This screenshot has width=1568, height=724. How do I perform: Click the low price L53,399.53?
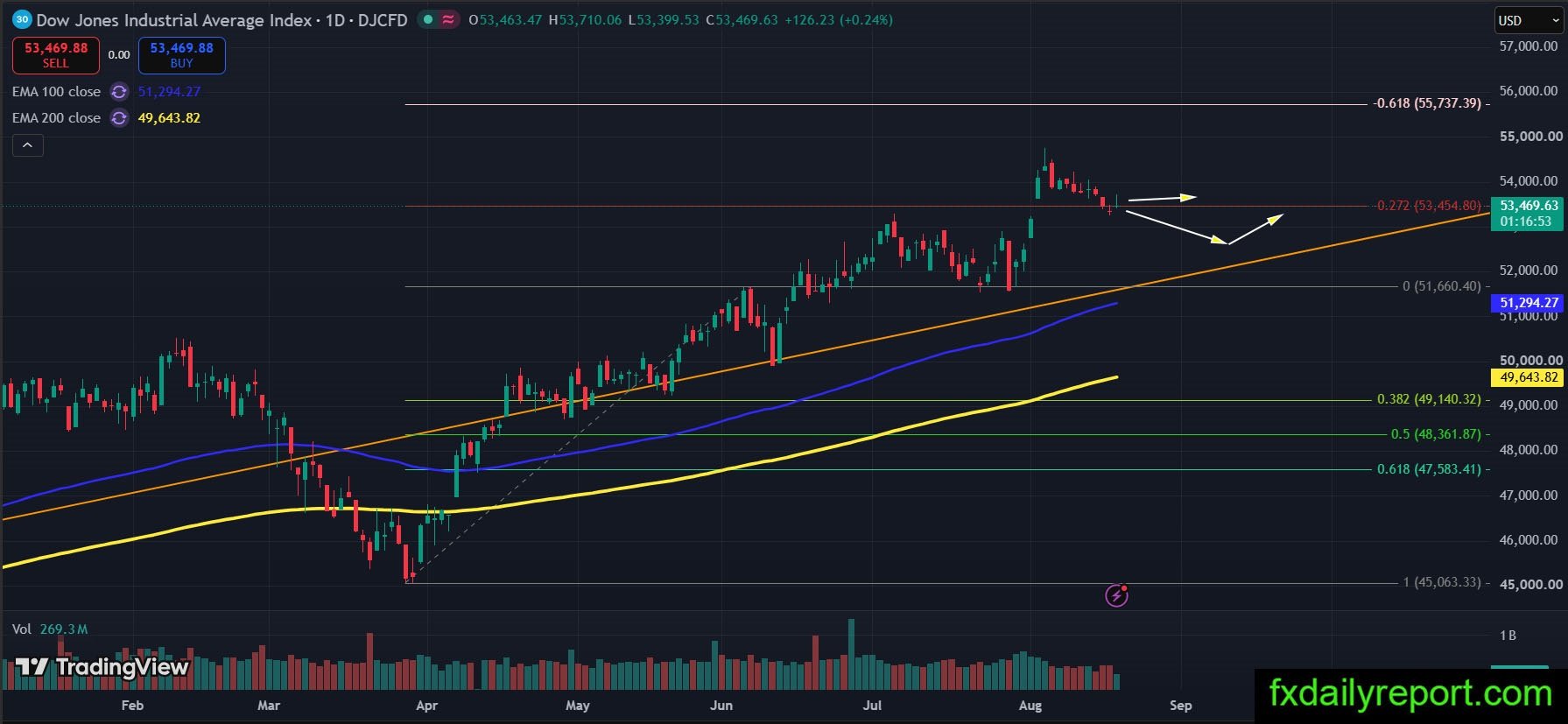pos(664,19)
